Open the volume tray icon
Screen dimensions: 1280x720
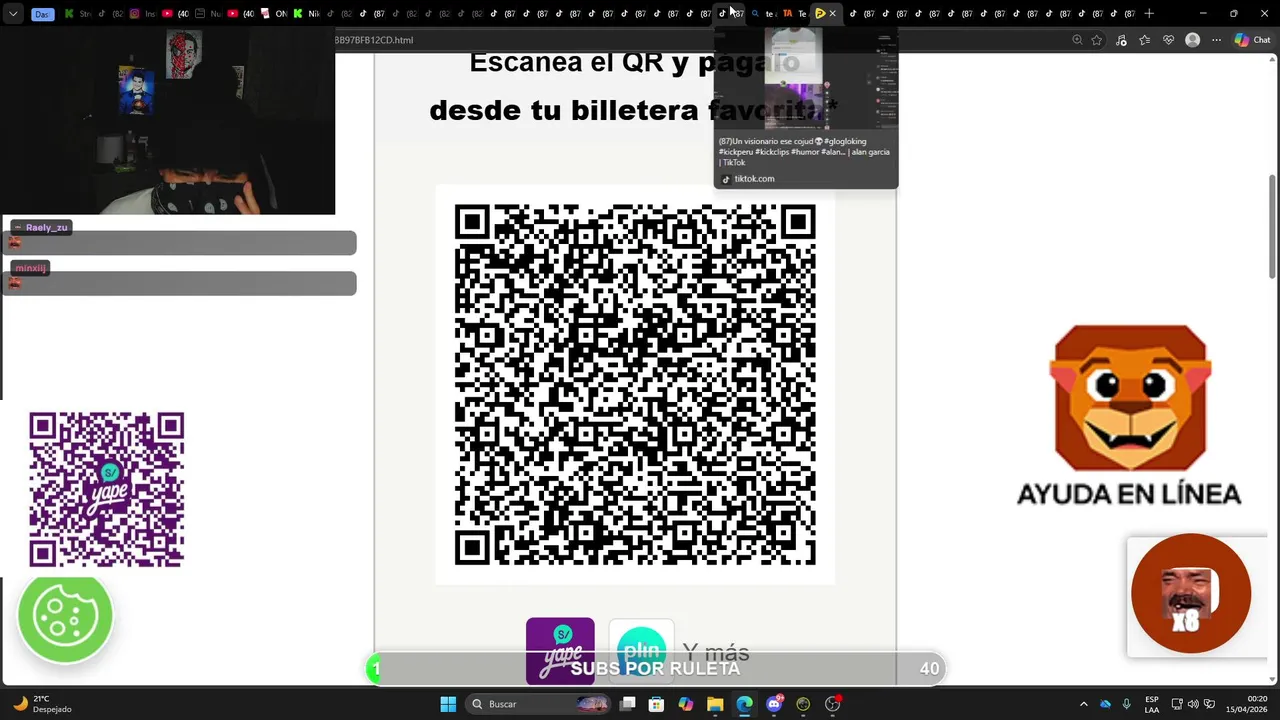[x=1194, y=704]
